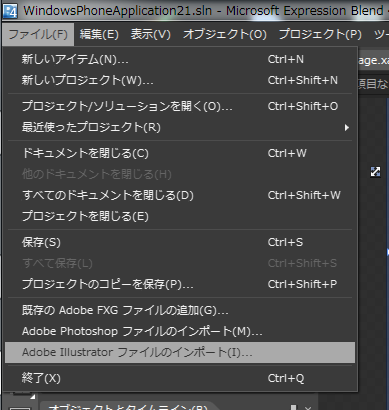Select プロジェクト/ソリューションを開く(O)...
389x410 pixels.
click(x=180, y=106)
